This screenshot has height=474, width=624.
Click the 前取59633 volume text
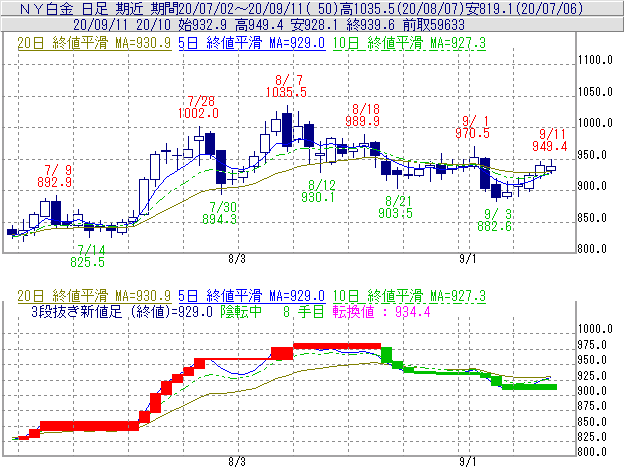[434, 25]
